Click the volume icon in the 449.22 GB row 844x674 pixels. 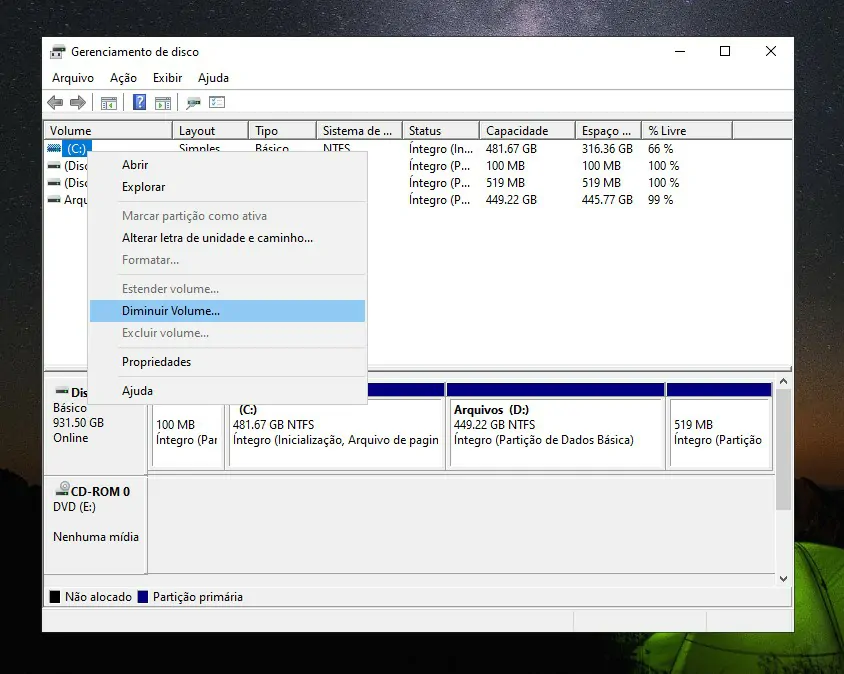54,200
